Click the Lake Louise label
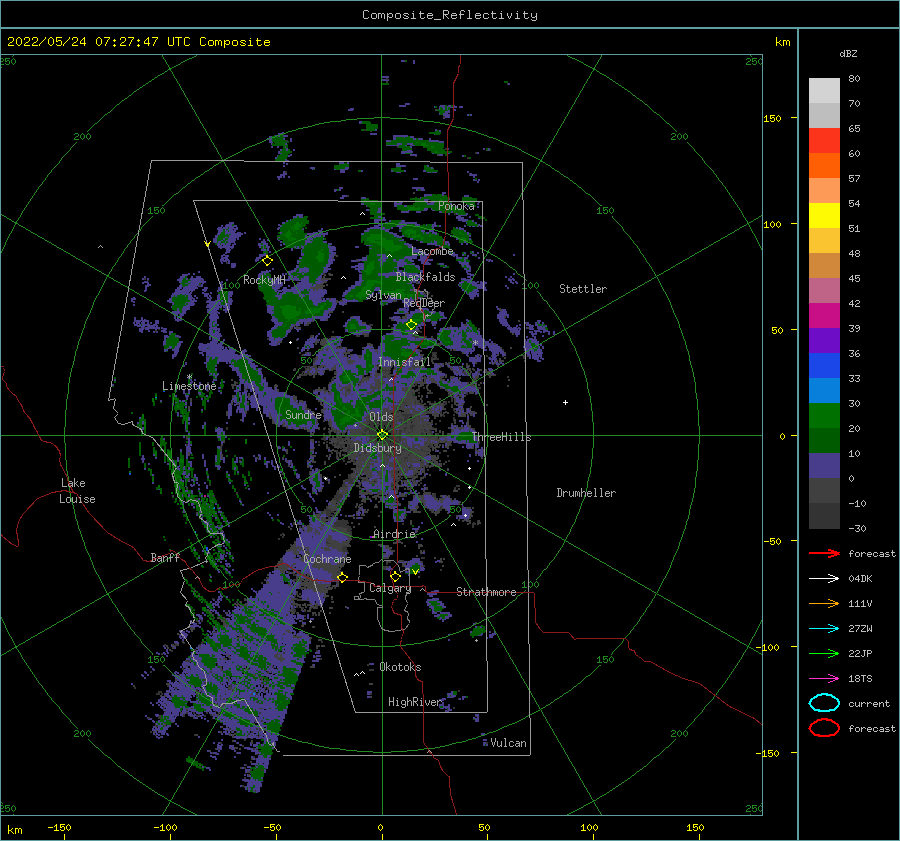The height and width of the screenshot is (841, 900). [x=77, y=491]
